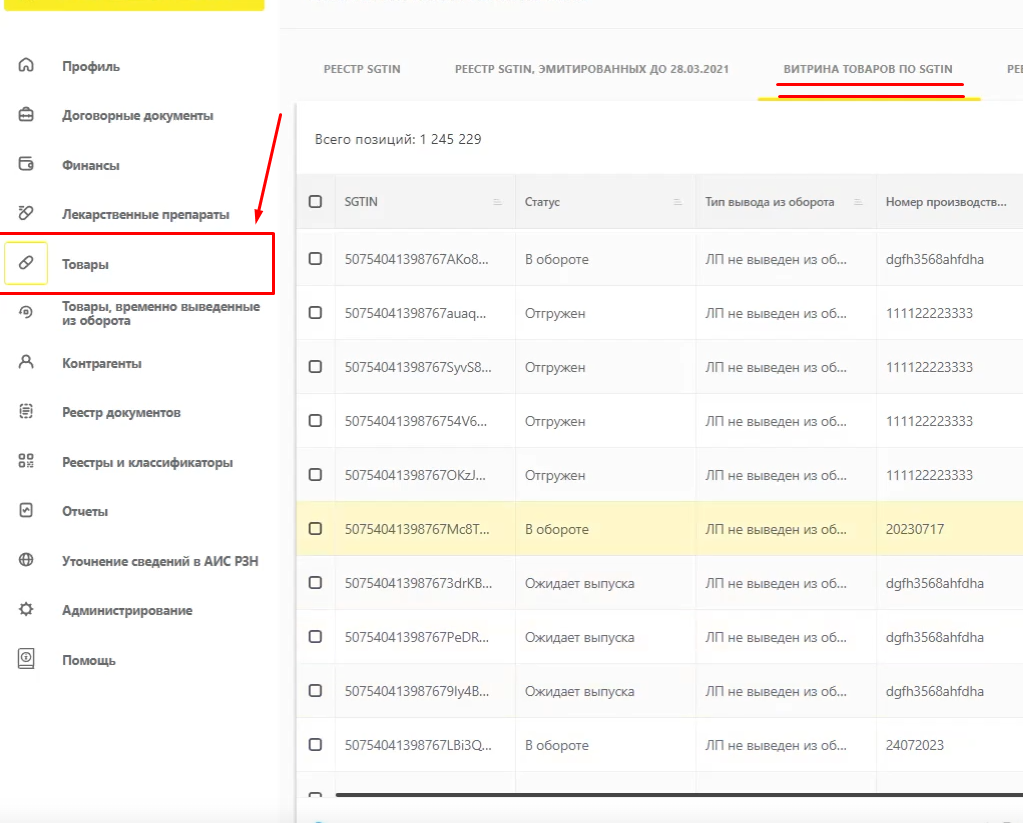The height and width of the screenshot is (823, 1023).
Task: Select checkbox for highlighted row 20230717
Action: coord(315,529)
